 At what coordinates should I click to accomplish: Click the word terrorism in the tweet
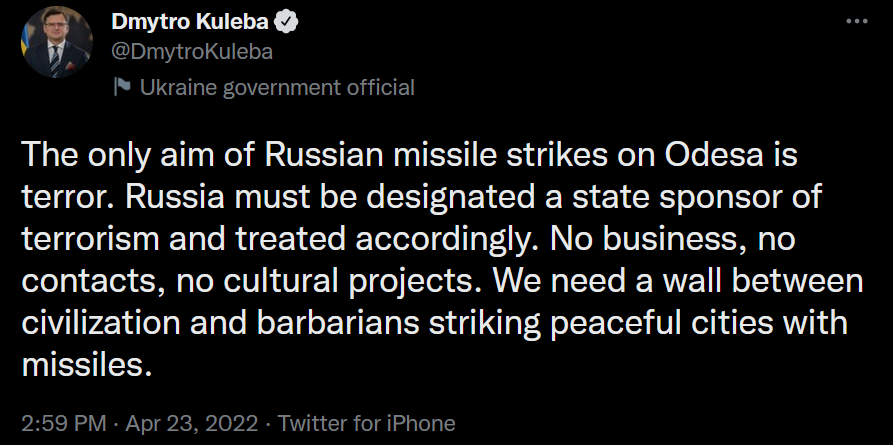90,239
